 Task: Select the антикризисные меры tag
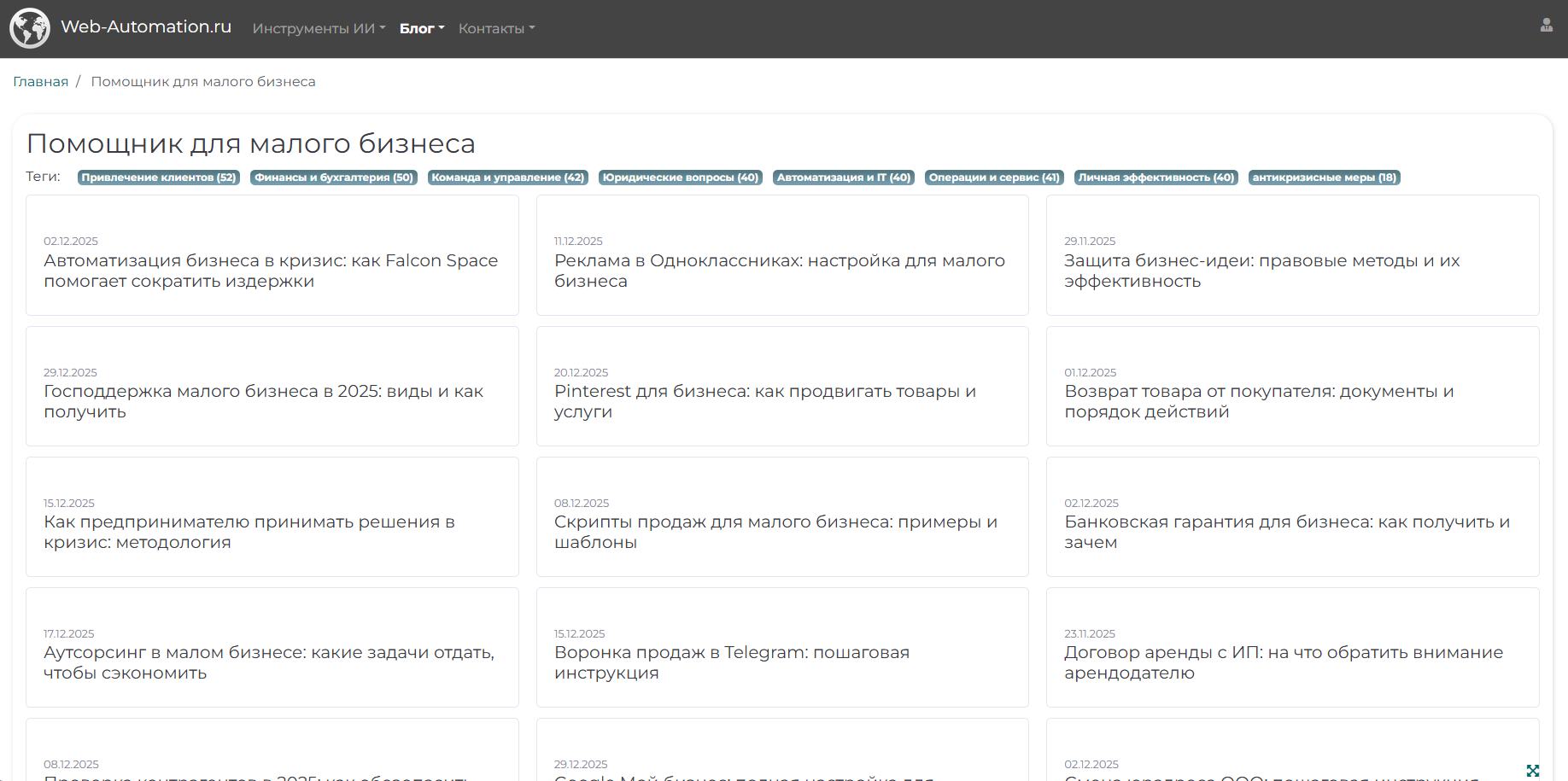tap(1324, 178)
